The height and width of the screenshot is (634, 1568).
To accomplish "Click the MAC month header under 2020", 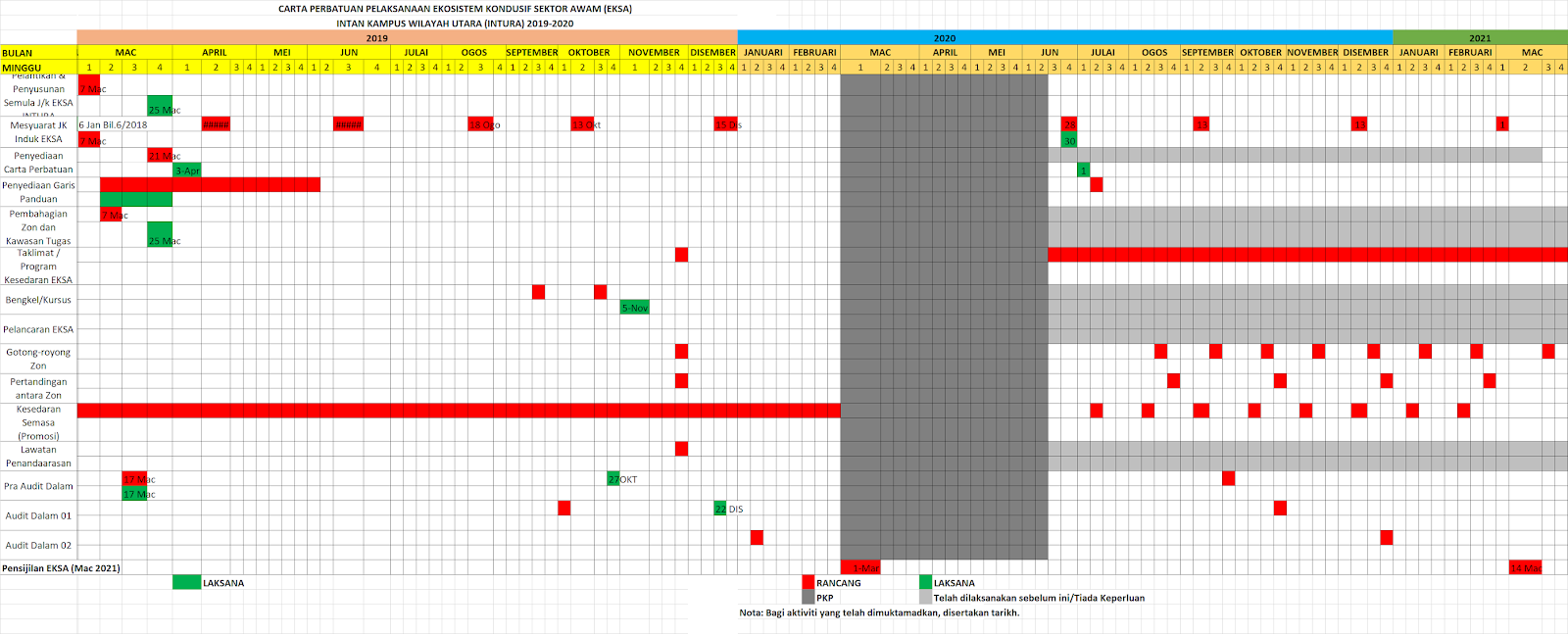I will 880,53.
